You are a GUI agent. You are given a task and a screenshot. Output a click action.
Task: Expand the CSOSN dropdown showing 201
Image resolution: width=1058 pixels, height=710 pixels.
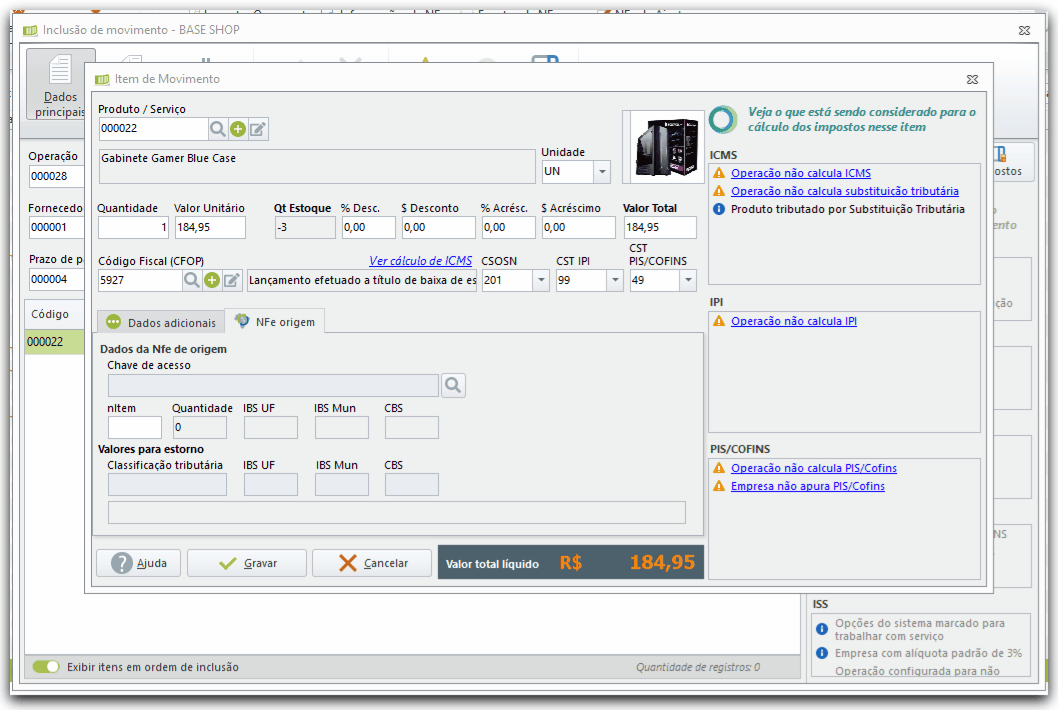[541, 280]
